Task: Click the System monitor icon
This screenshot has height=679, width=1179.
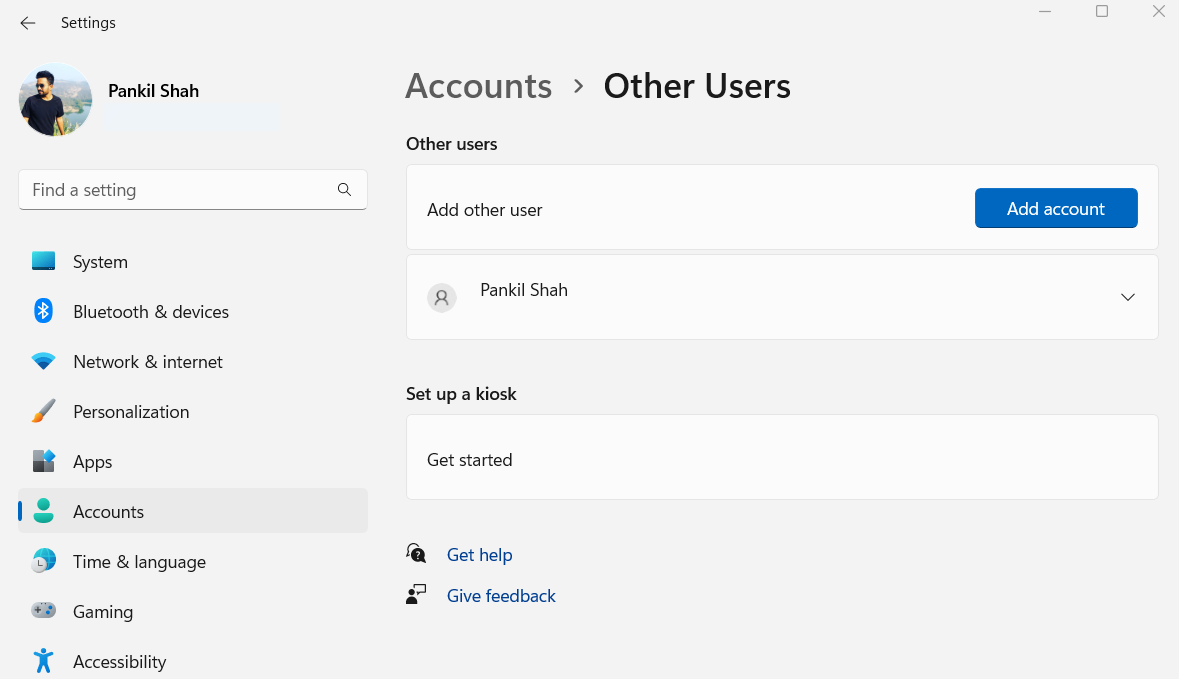Action: coord(44,261)
